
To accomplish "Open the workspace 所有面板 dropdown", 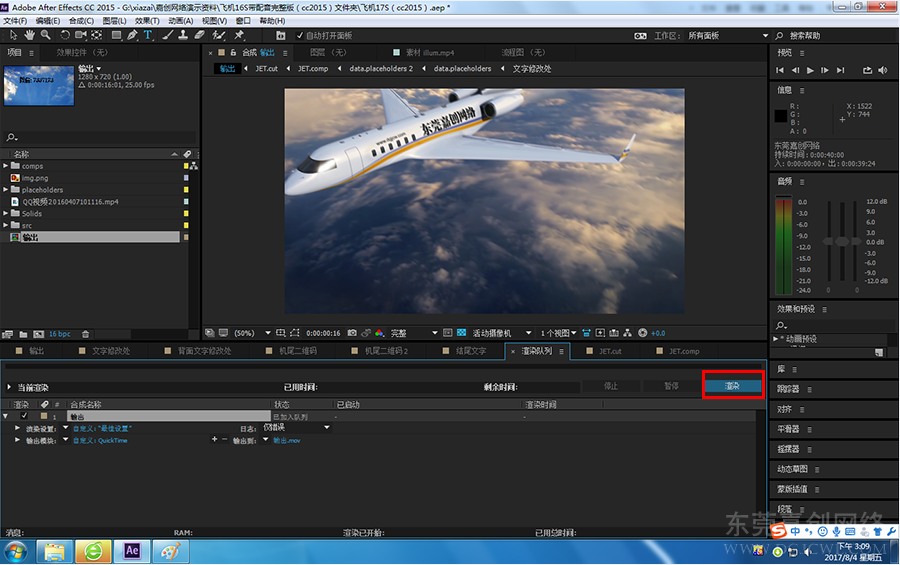I will coord(728,36).
